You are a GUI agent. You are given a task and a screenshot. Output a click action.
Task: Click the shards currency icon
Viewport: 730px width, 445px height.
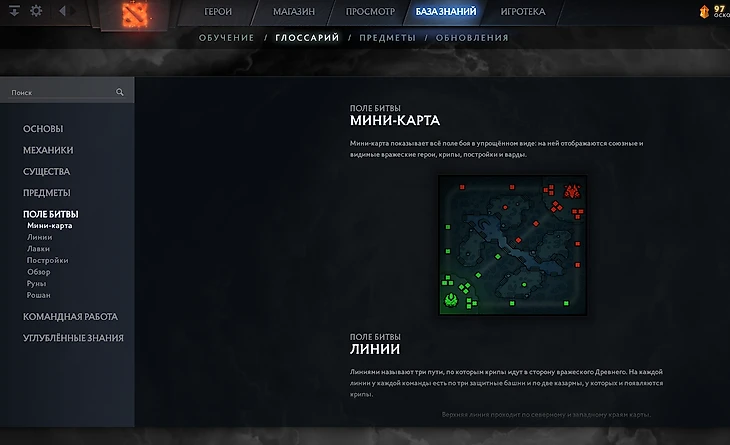pyautogui.click(x=704, y=12)
